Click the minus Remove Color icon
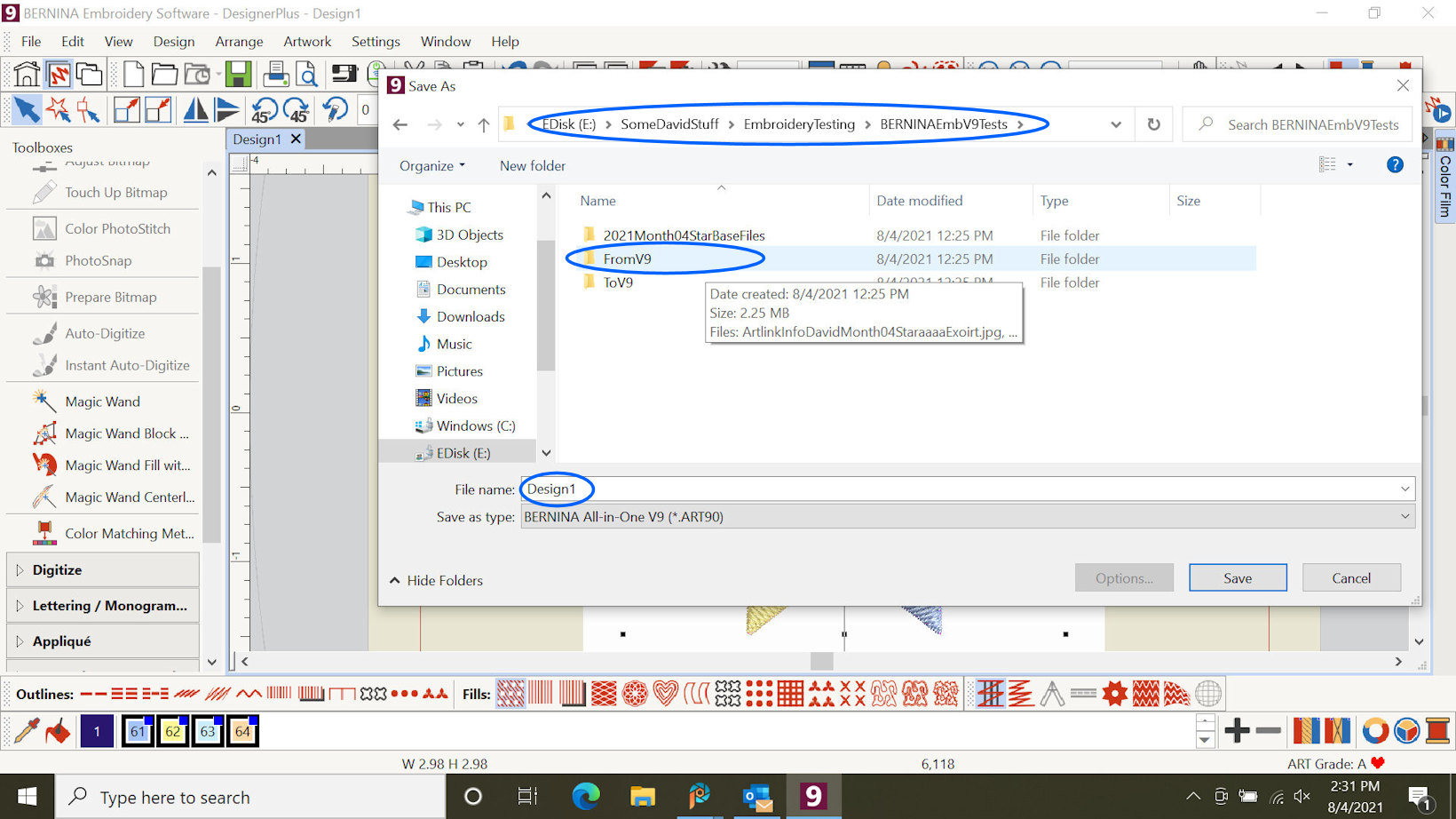The height and width of the screenshot is (819, 1456). pyautogui.click(x=1269, y=731)
